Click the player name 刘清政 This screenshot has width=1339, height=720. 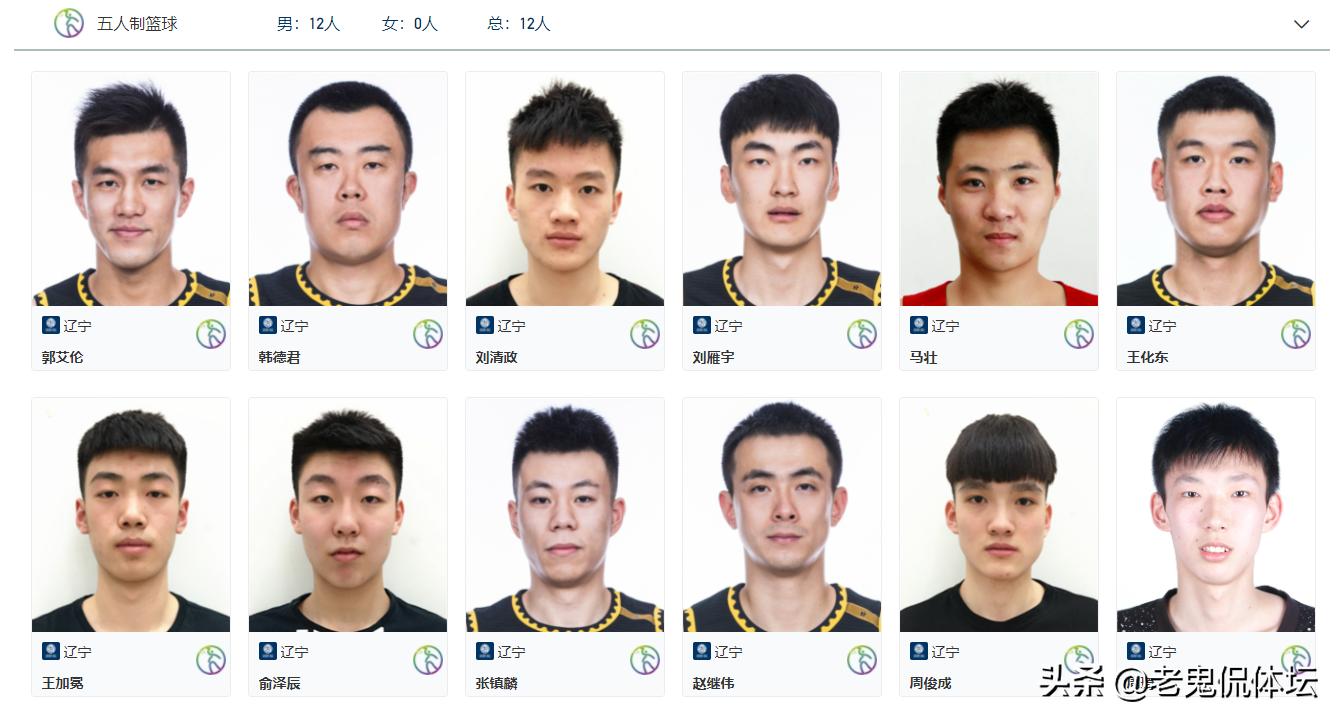(x=497, y=357)
